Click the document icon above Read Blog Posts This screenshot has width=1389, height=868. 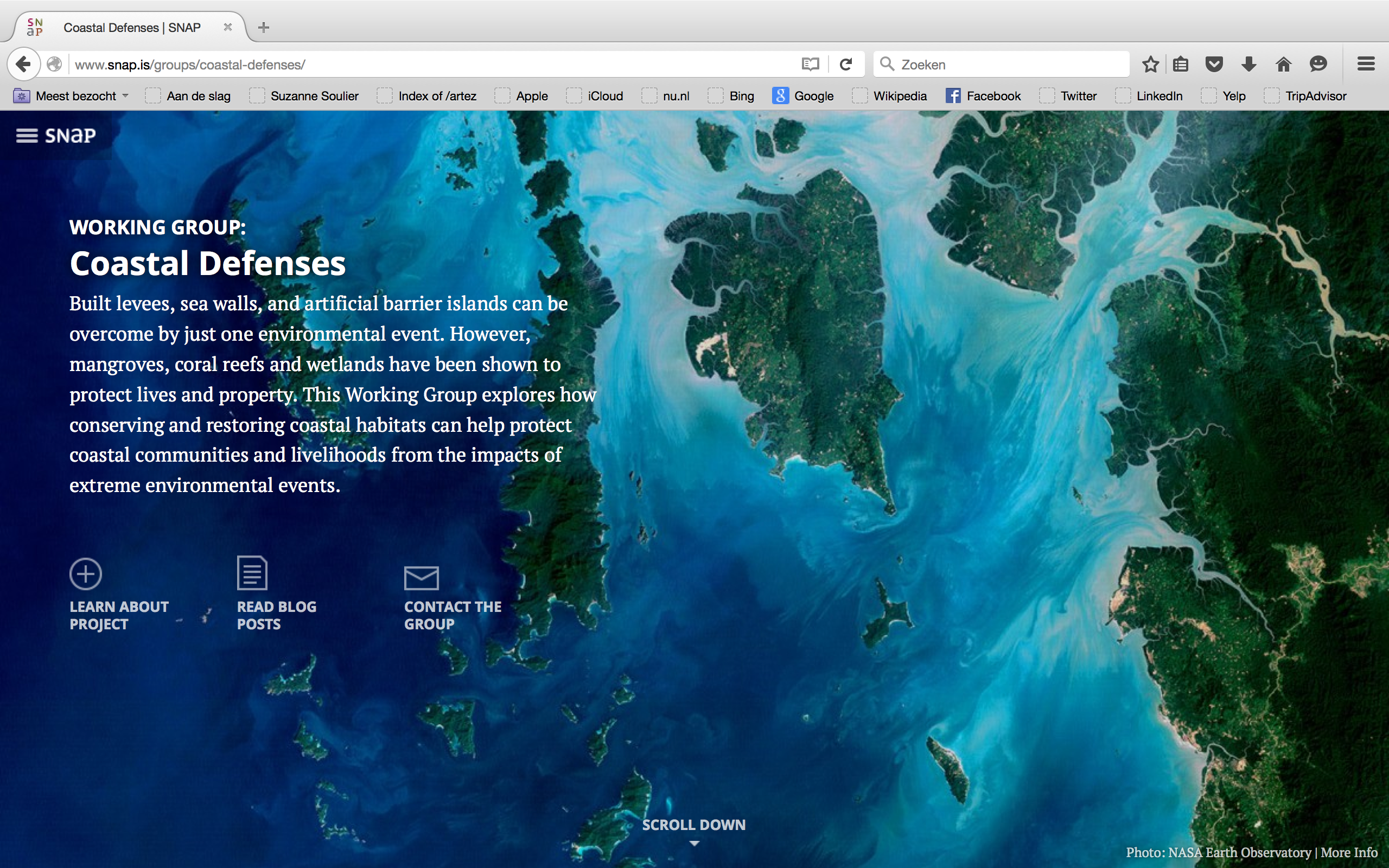[252, 572]
